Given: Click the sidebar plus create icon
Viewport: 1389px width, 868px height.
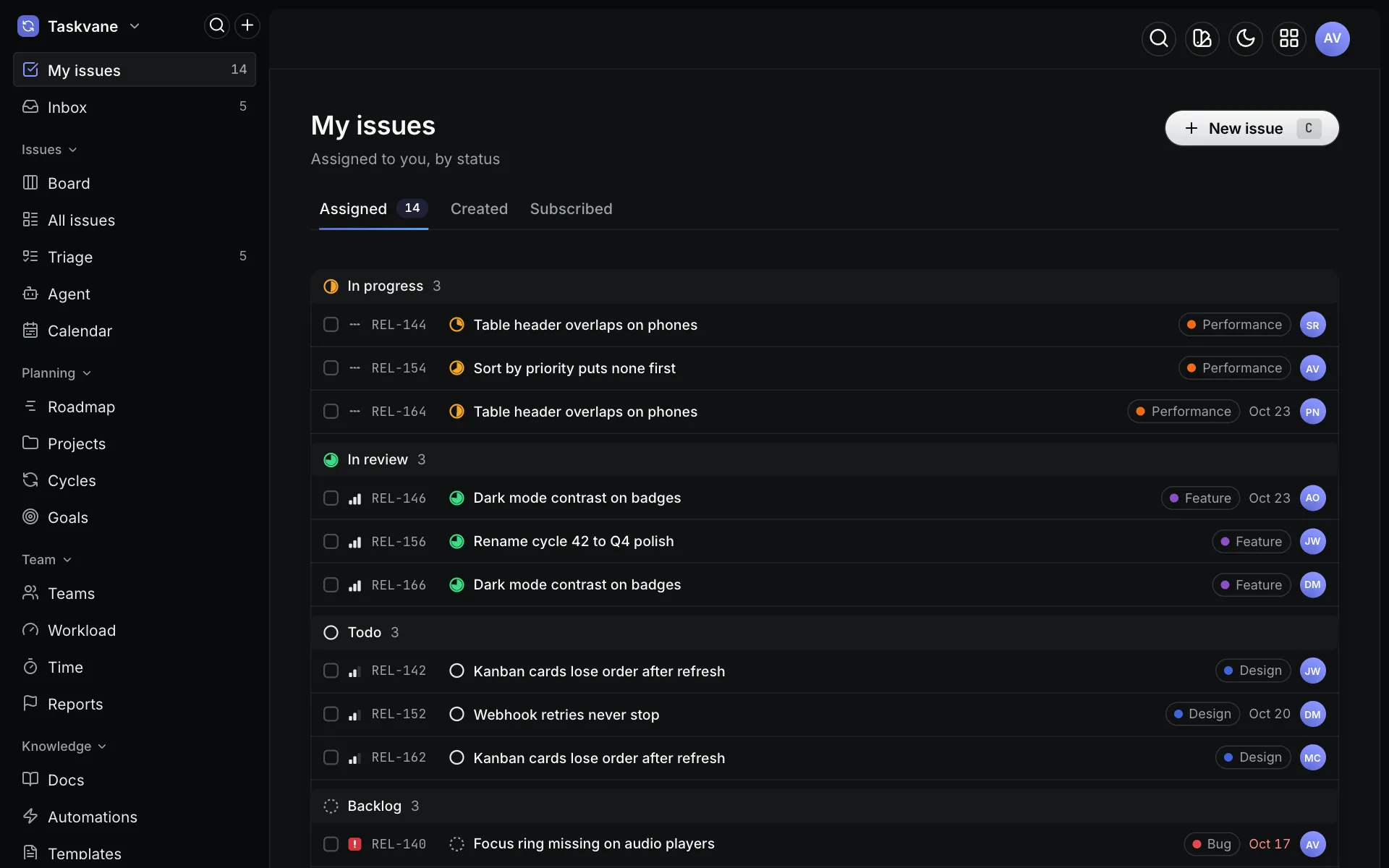Looking at the screenshot, I should [x=247, y=26].
